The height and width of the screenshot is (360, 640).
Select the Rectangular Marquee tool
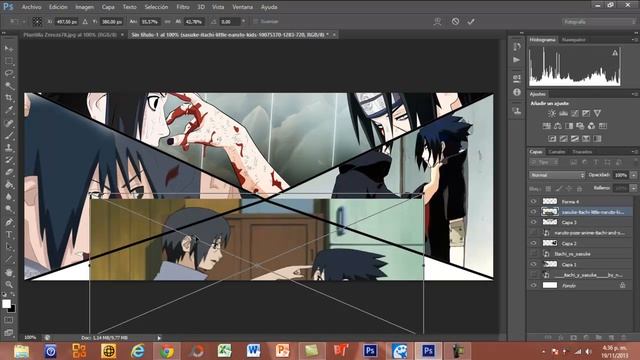coord(9,61)
